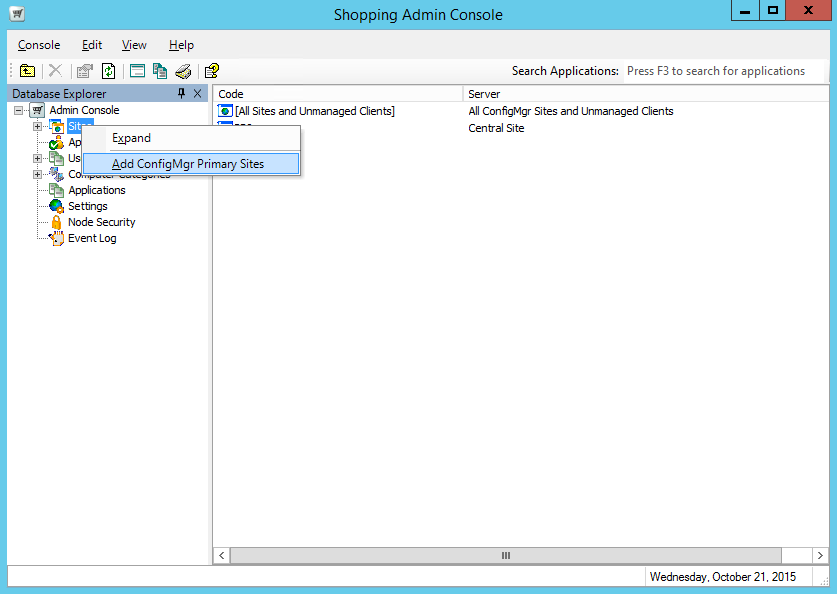The width and height of the screenshot is (837, 594).
Task: Click the Search Applications input field
Action: tap(723, 71)
